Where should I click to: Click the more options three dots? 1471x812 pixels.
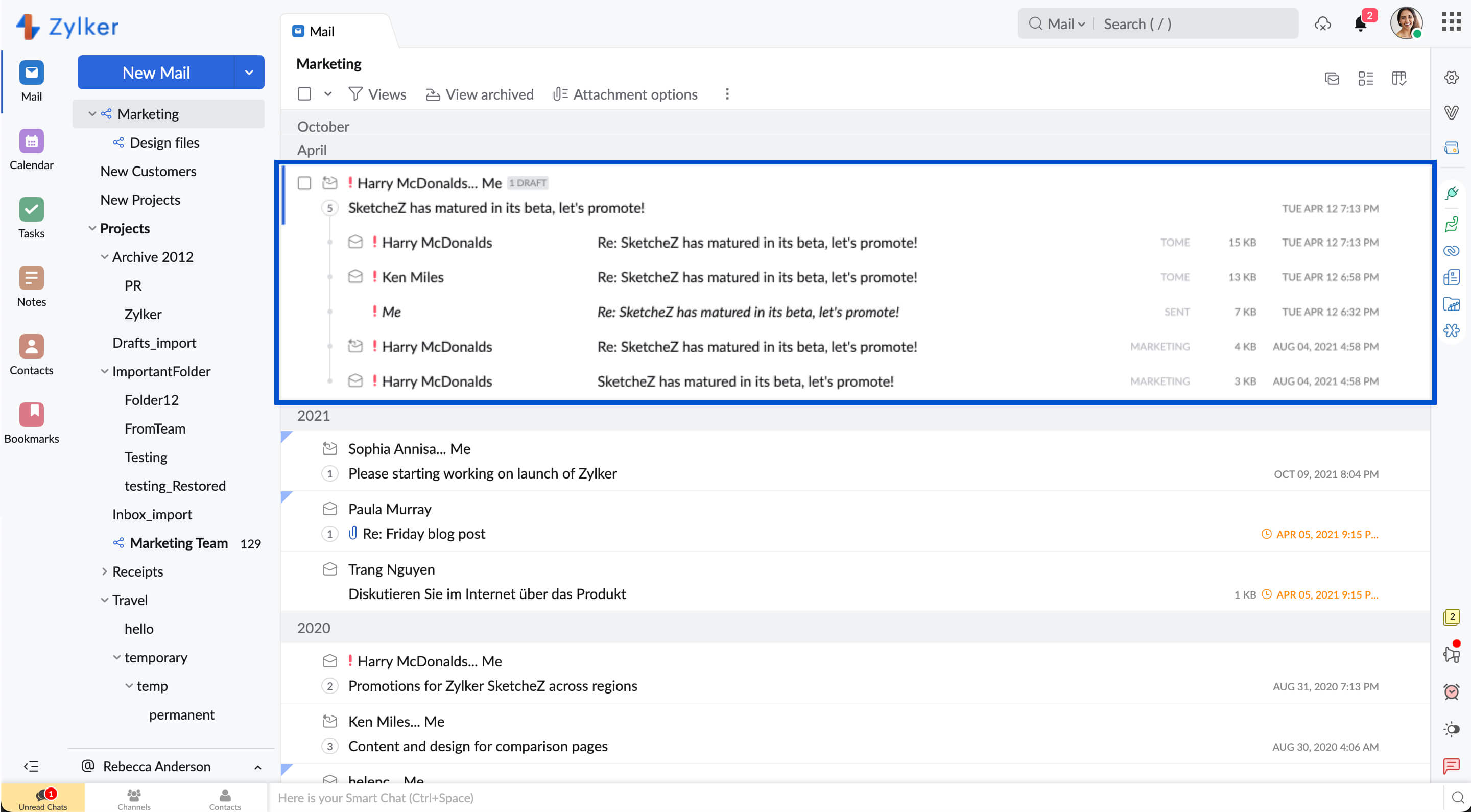click(726, 94)
